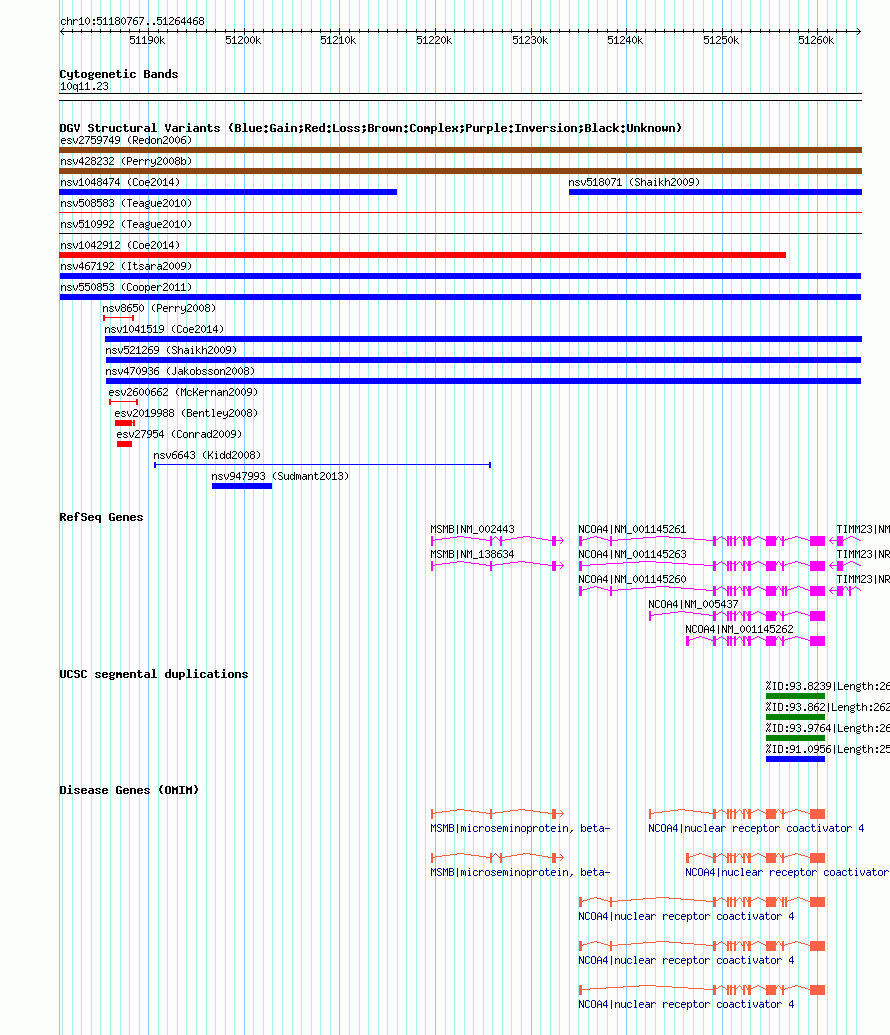Open variant nsv8650 (Perry2008) label
The height and width of the screenshot is (1035, 890).
(159, 308)
